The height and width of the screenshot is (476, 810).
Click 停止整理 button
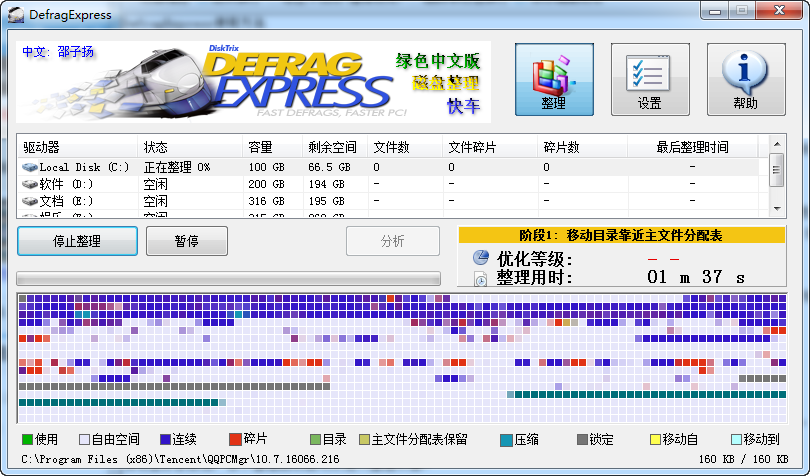point(77,241)
